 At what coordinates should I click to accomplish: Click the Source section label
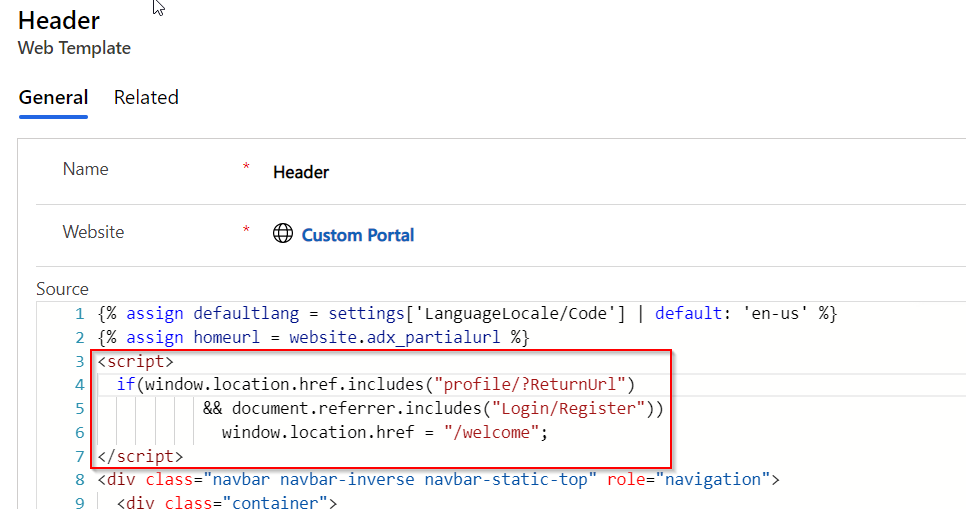pyautogui.click(x=62, y=288)
